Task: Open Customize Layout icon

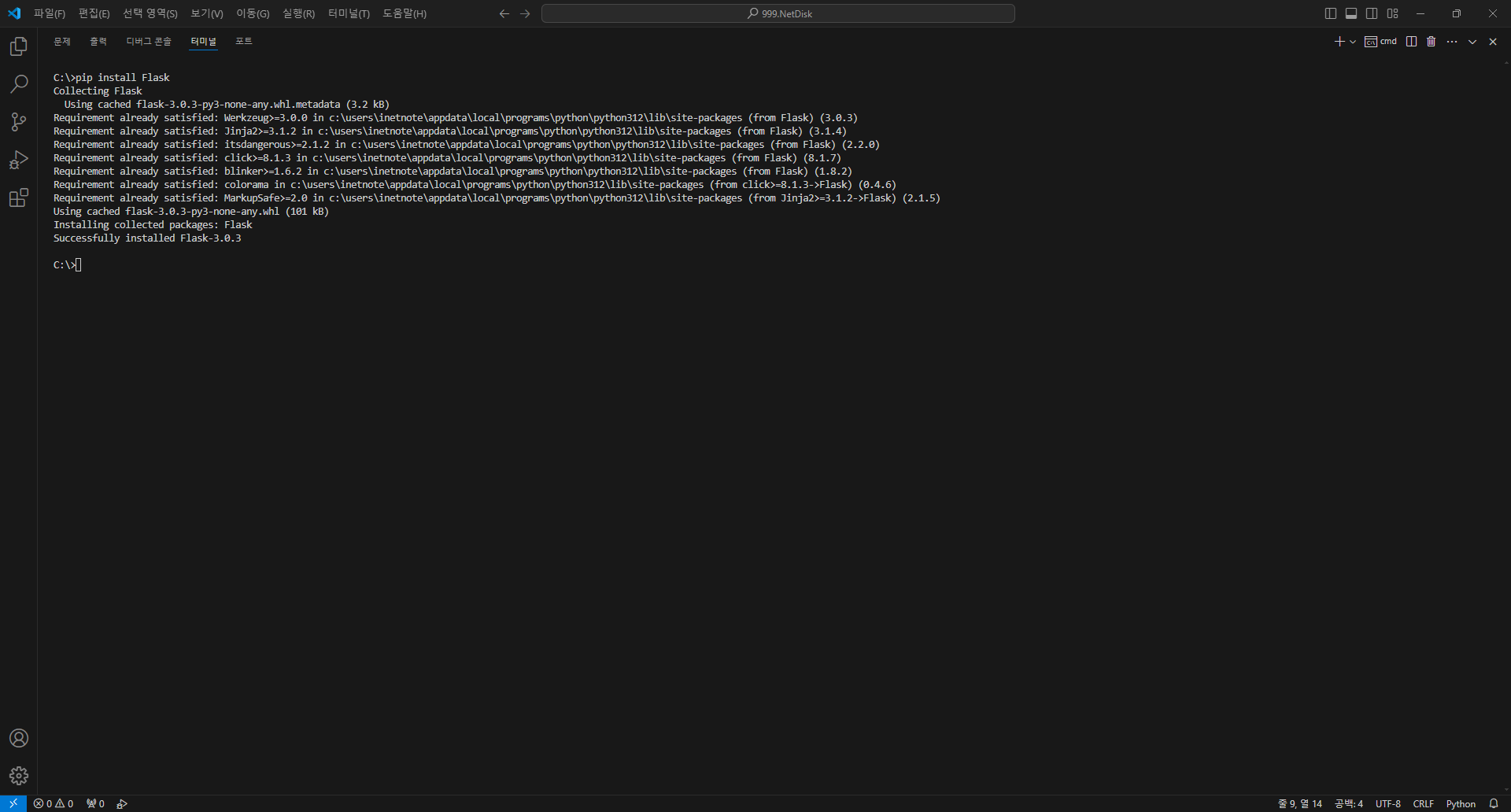Action: point(1392,13)
